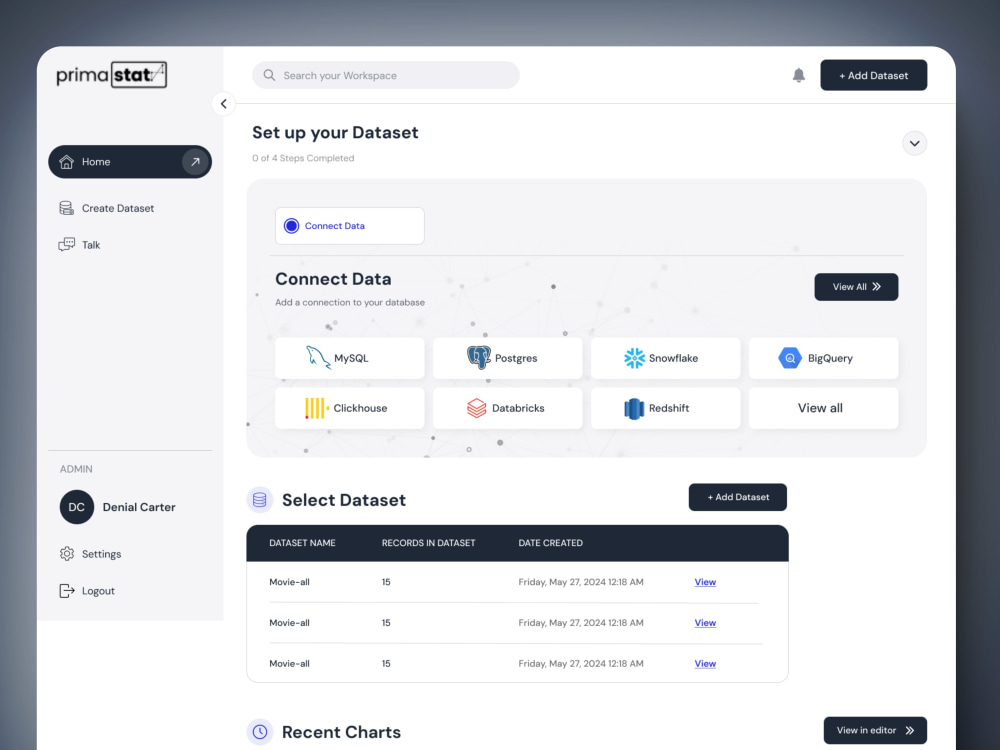Choose the BigQuery connector
Screen dimensions: 1000x750
click(823, 358)
